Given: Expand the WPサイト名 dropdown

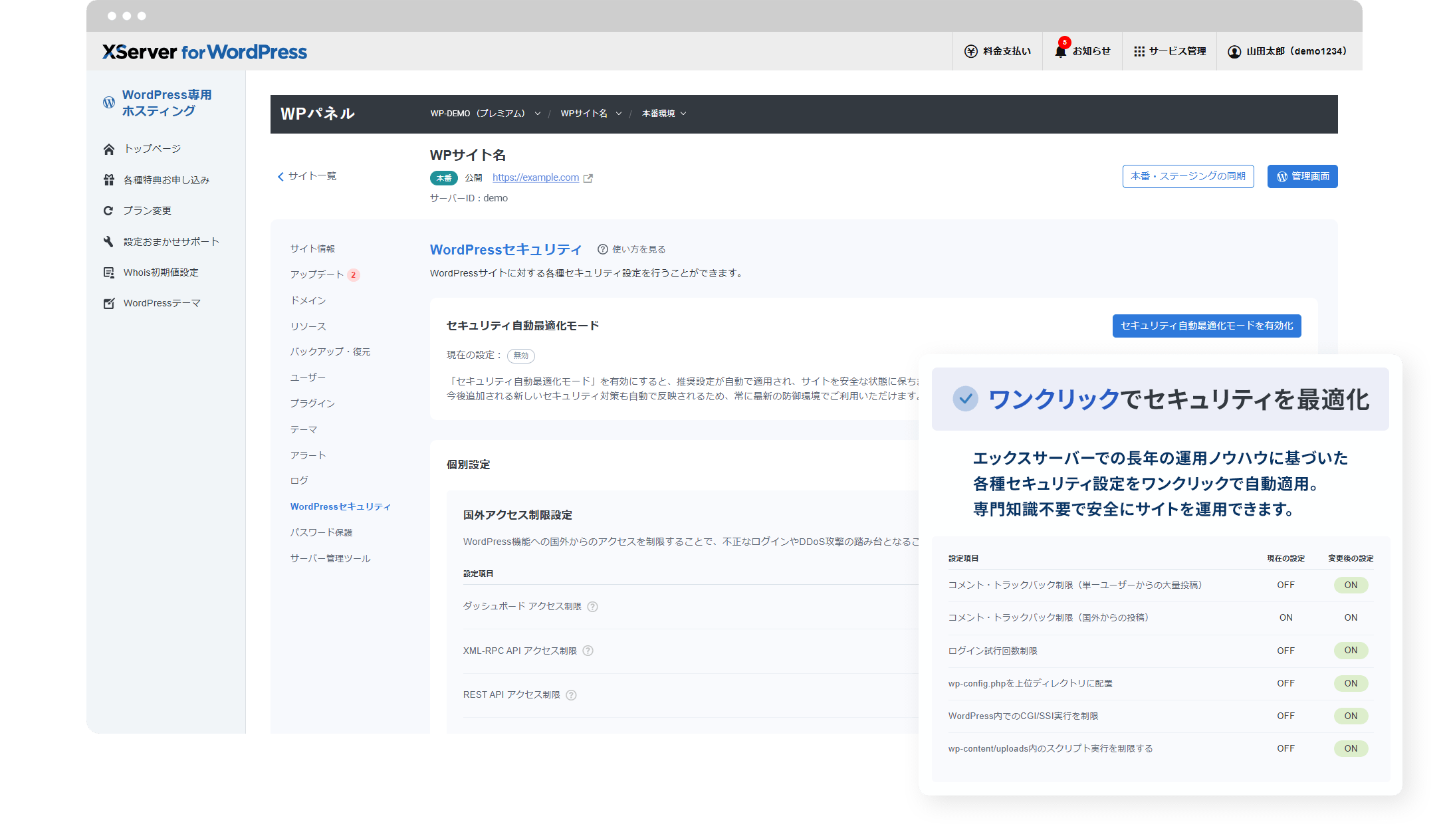Looking at the screenshot, I should [619, 113].
